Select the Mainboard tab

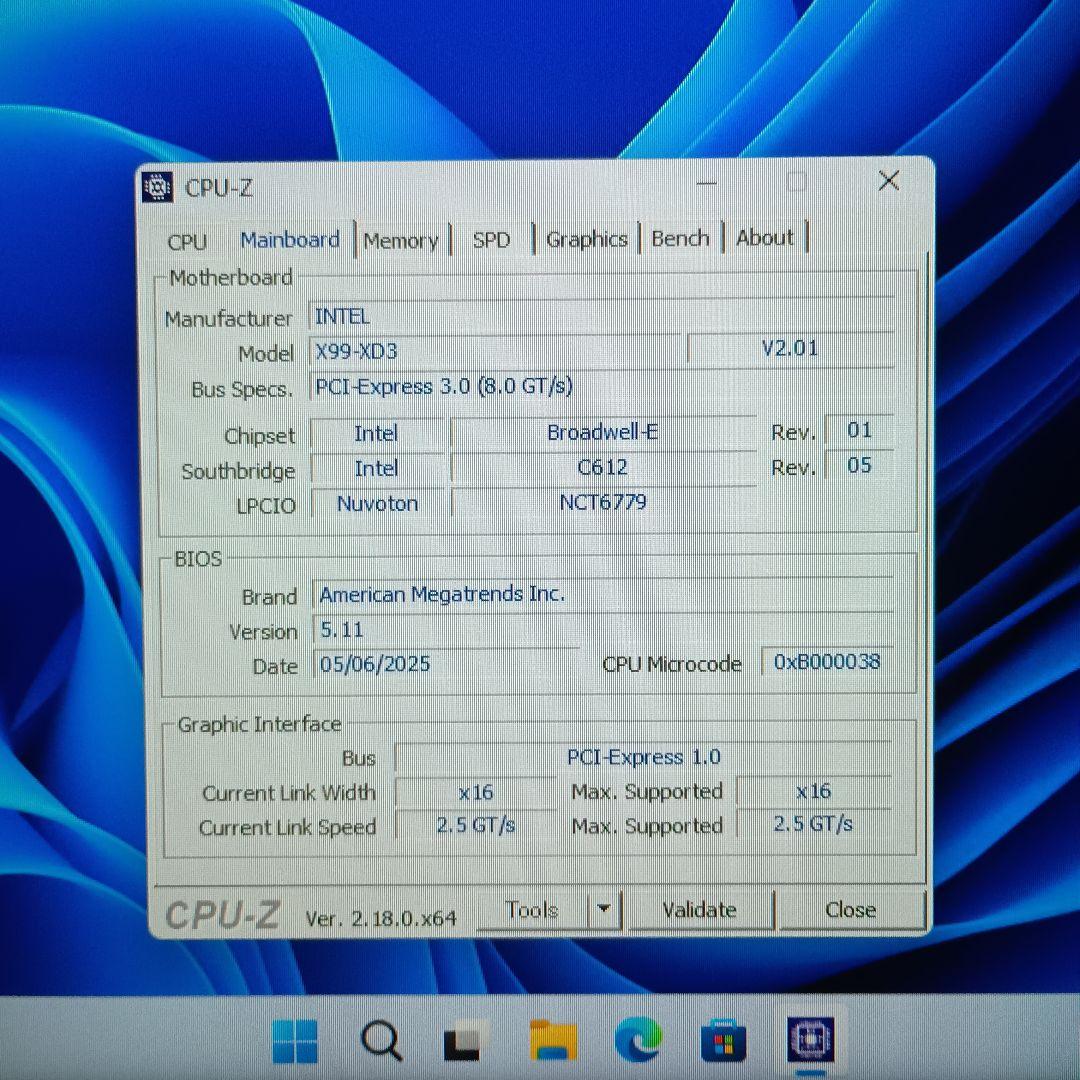(290, 240)
